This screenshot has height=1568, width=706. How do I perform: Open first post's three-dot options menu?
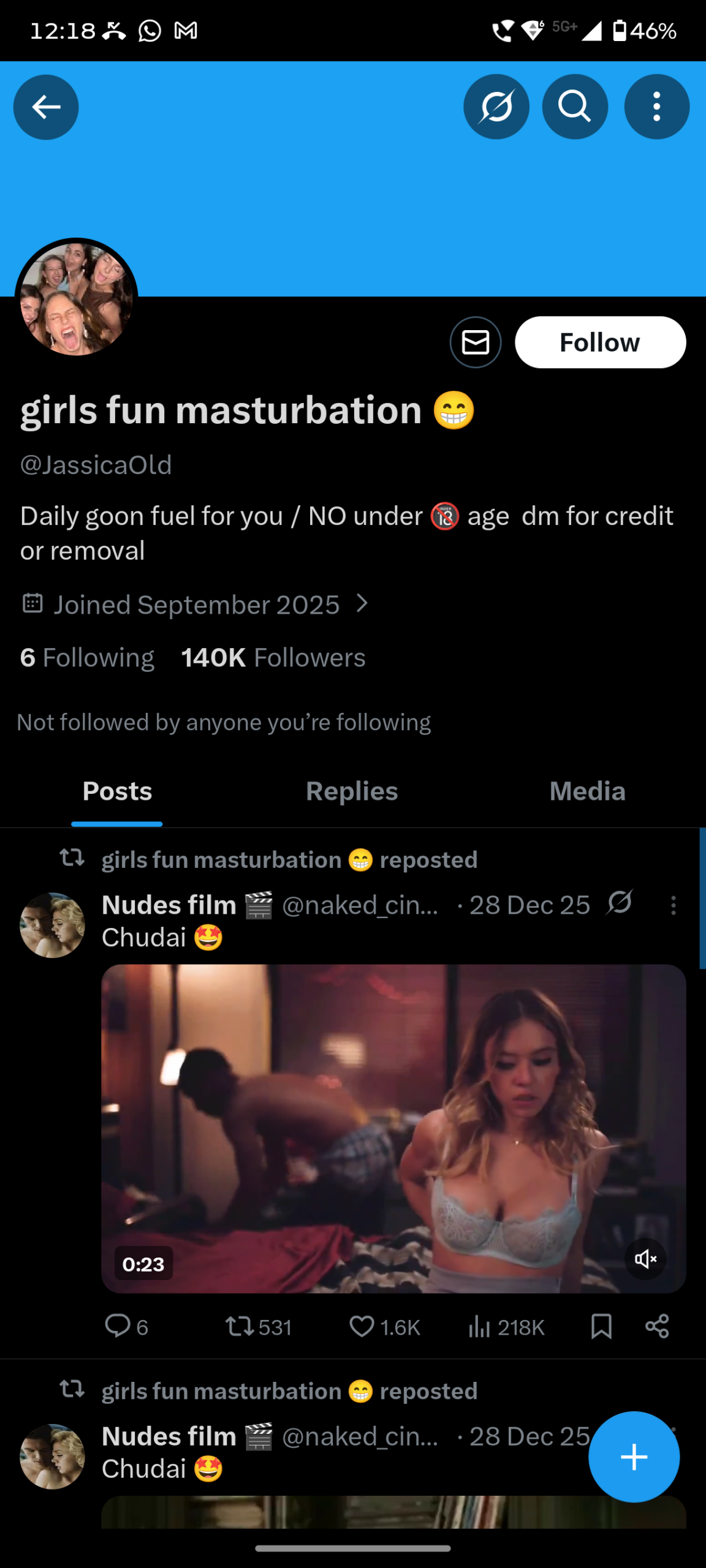(674, 905)
